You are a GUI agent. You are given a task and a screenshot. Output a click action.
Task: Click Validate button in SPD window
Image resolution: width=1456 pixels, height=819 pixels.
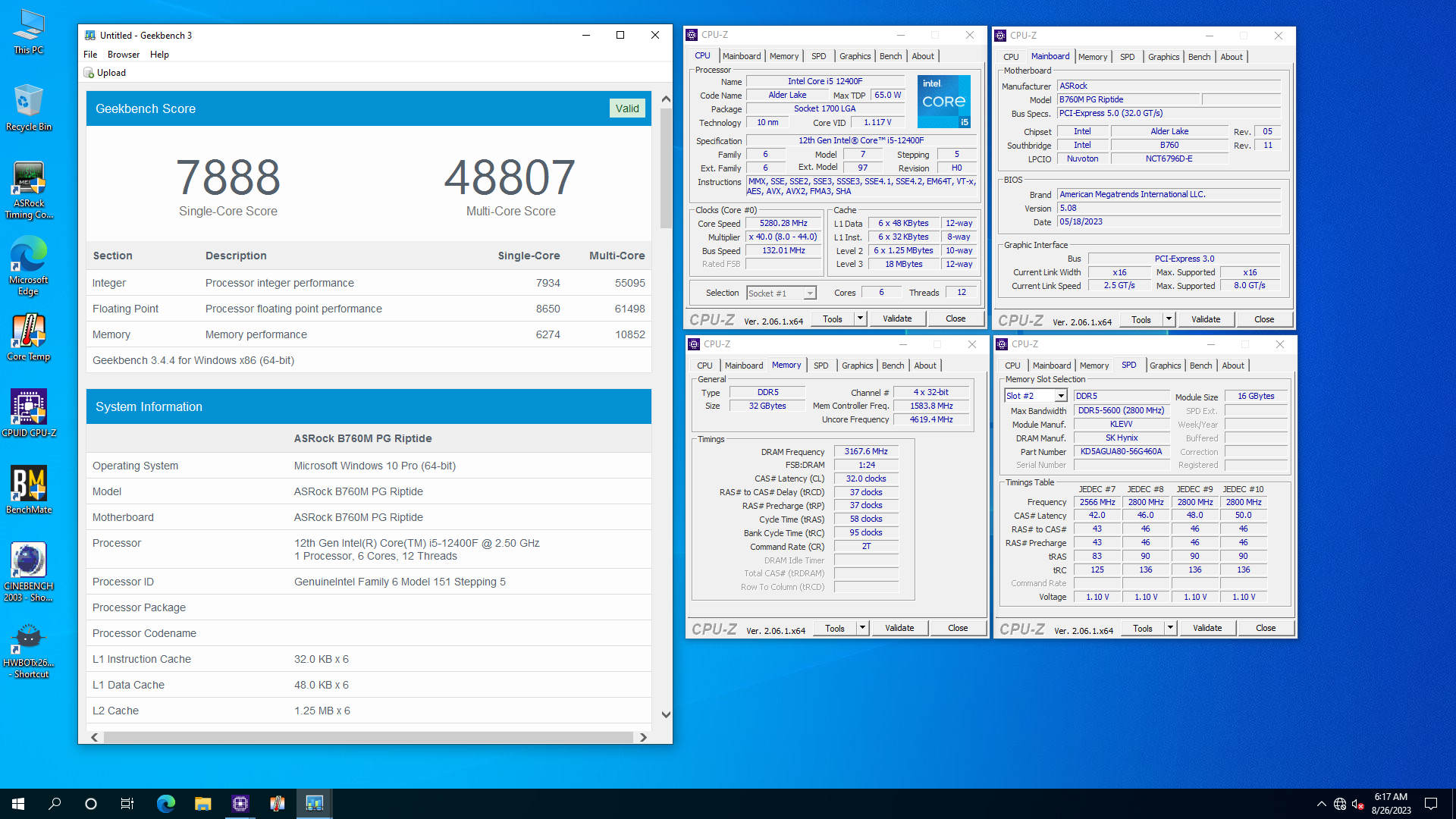(x=1207, y=628)
